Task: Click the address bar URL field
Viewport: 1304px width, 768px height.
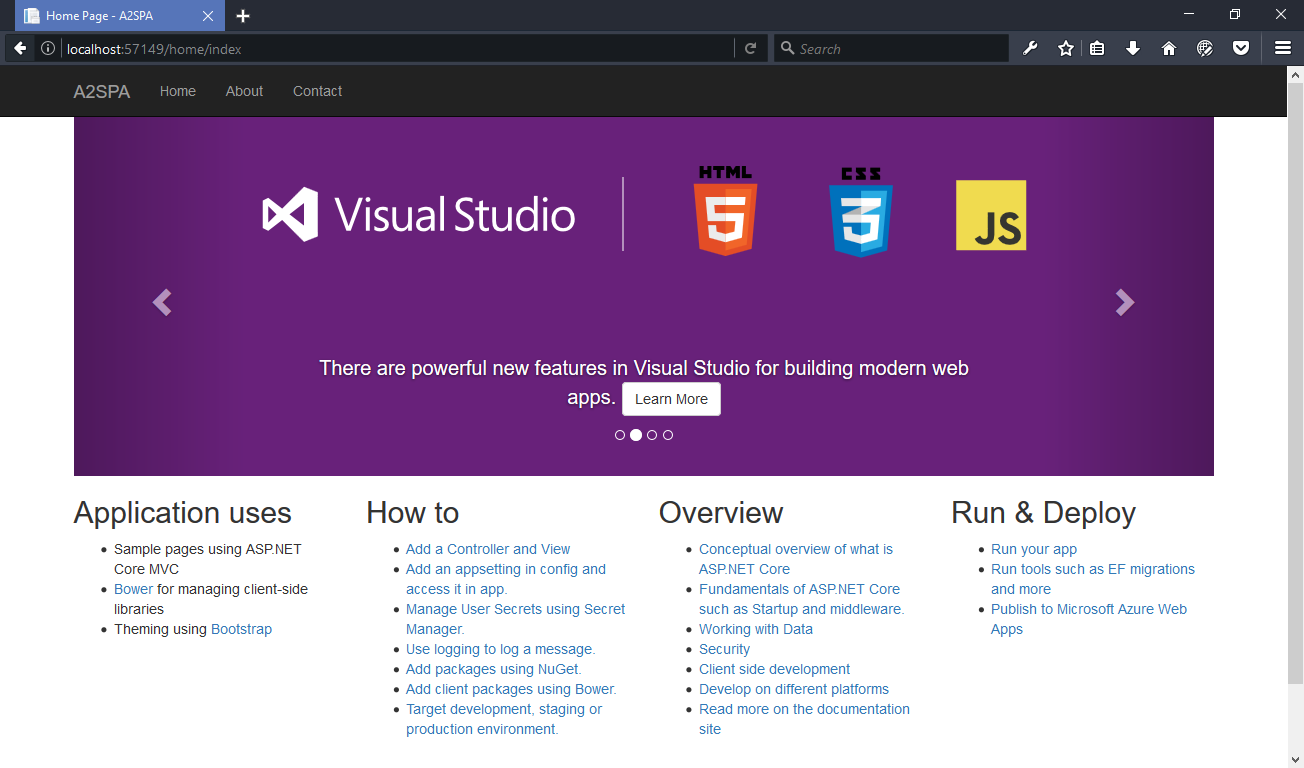Action: click(397, 48)
